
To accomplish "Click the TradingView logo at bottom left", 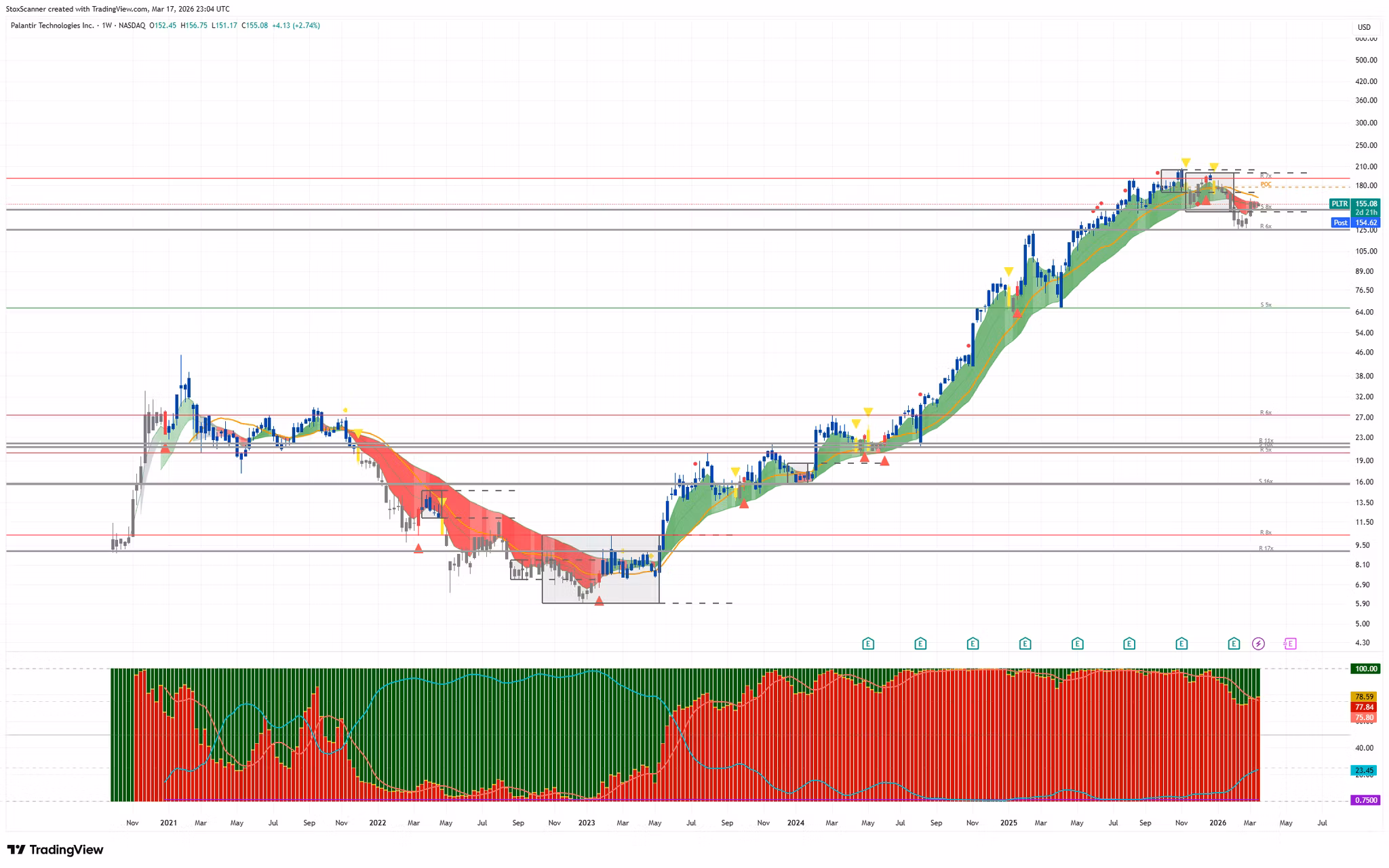I will 56,850.
